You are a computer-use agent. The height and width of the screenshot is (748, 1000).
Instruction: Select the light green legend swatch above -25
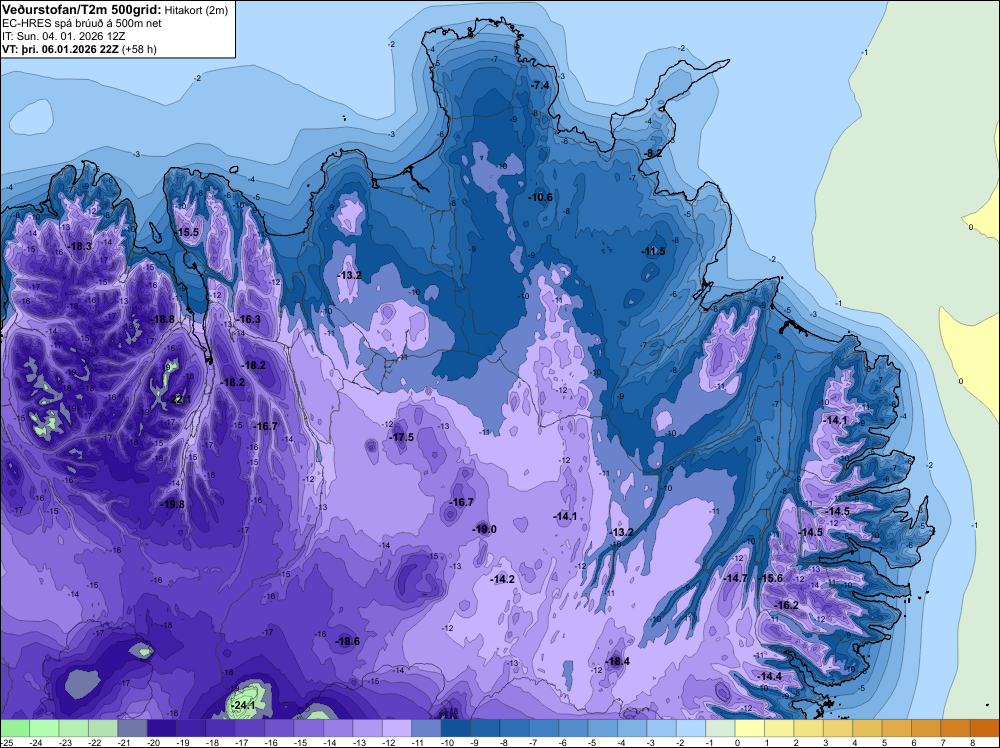tap(15, 728)
